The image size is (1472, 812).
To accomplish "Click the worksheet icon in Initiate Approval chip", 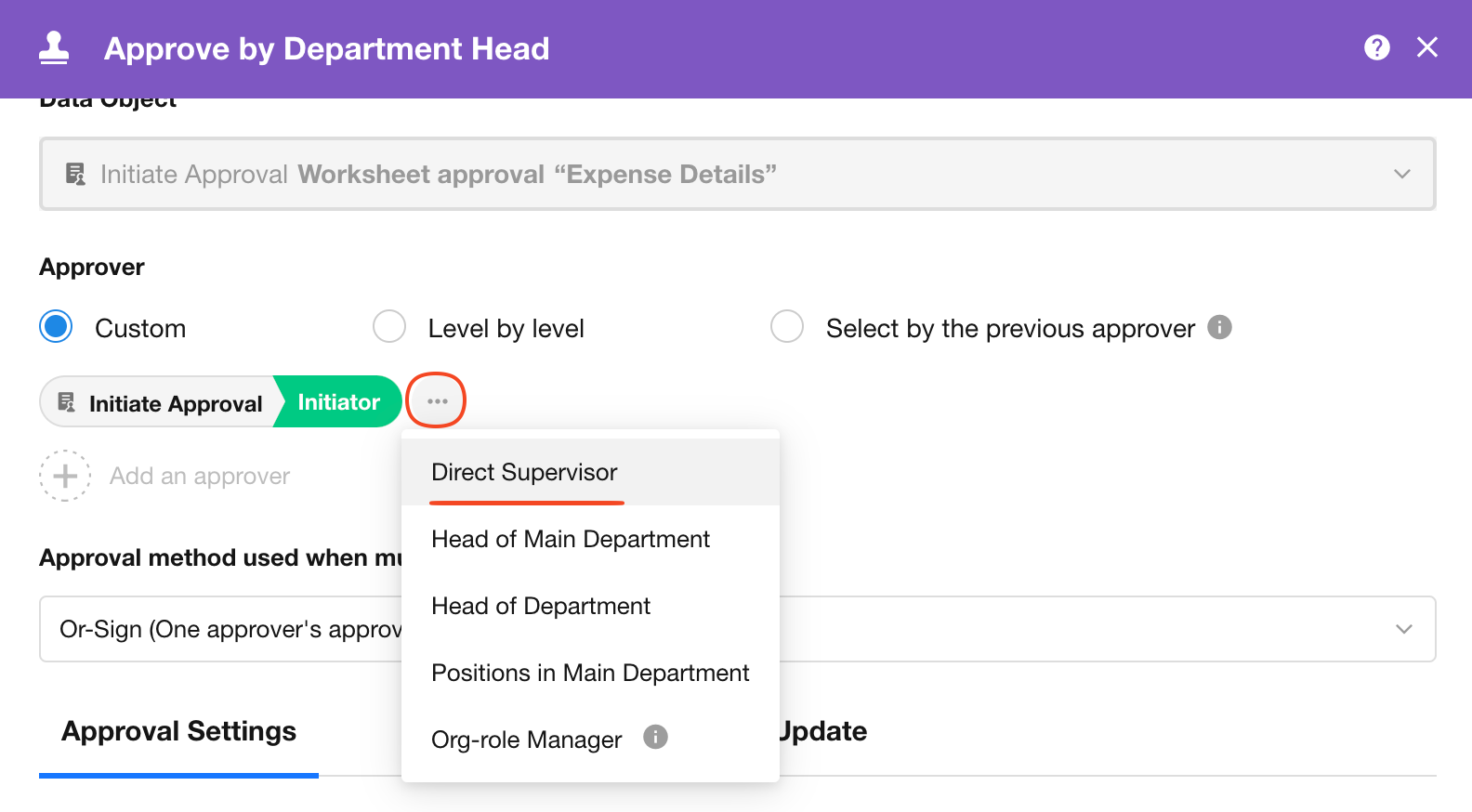I will (66, 402).
